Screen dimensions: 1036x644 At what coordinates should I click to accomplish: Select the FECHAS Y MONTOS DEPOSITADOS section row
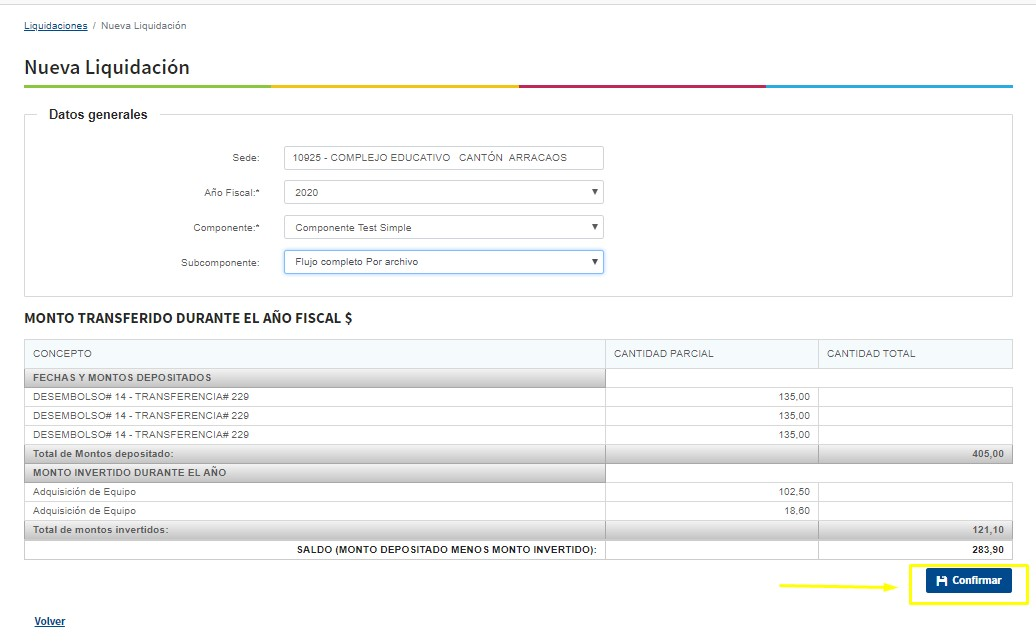tap(122, 378)
